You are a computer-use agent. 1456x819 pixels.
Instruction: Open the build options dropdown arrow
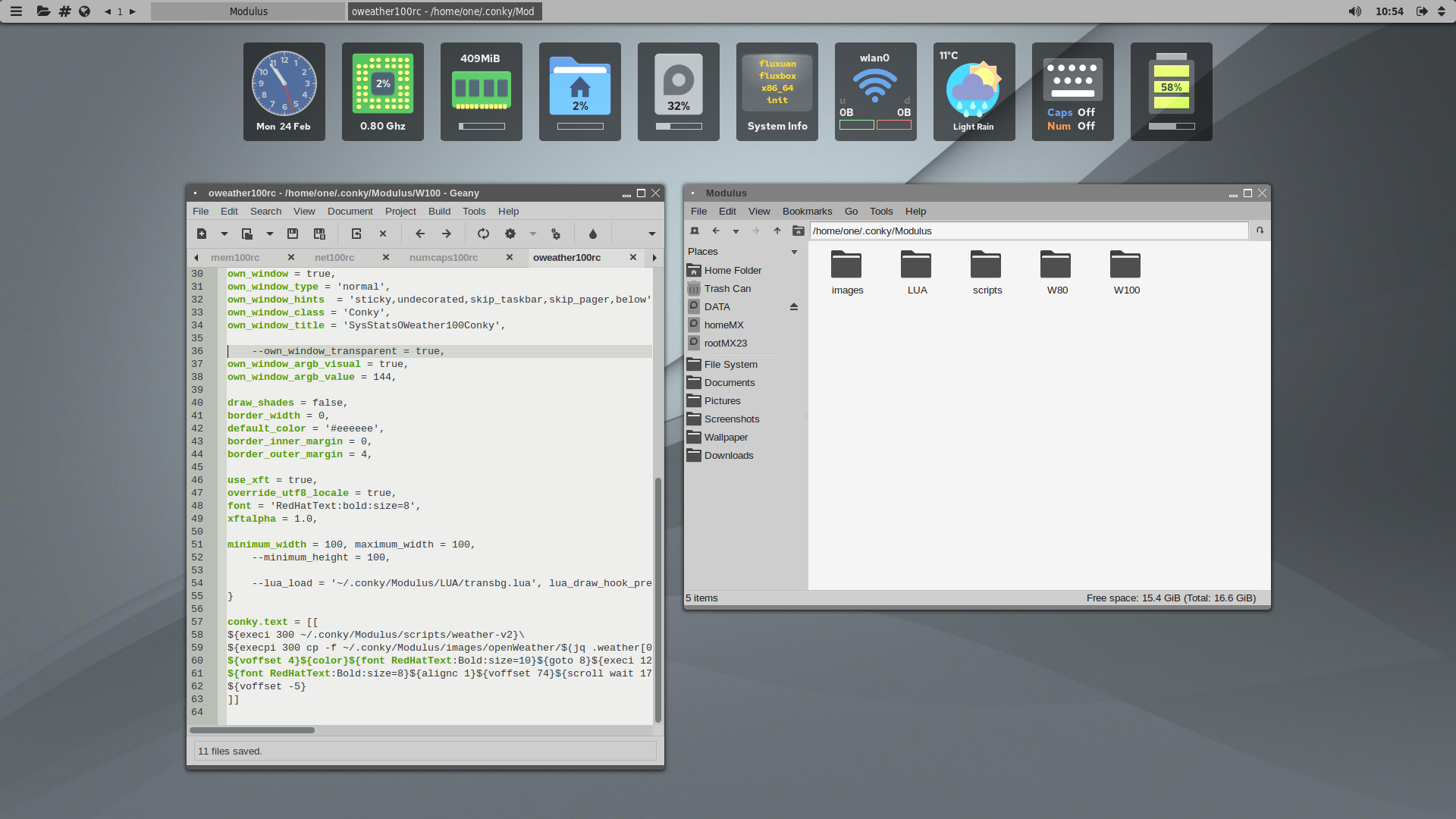(x=533, y=234)
